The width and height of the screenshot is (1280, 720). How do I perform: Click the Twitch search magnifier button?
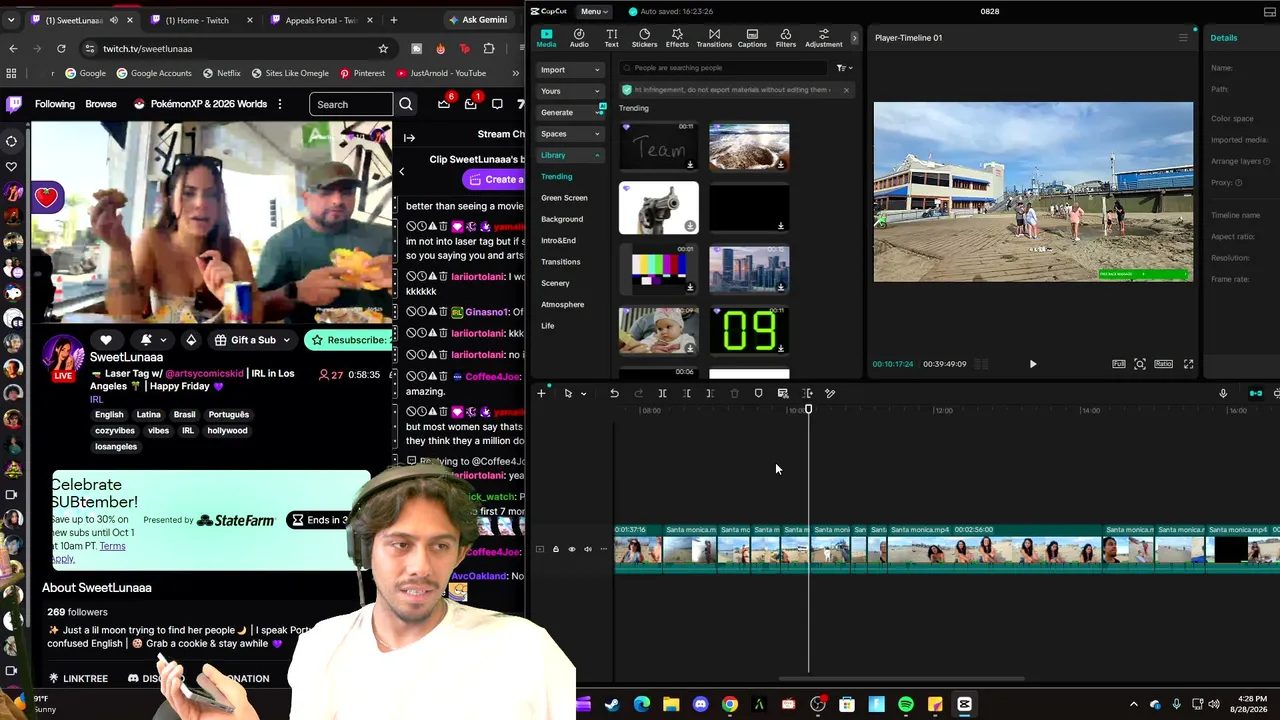click(x=406, y=104)
